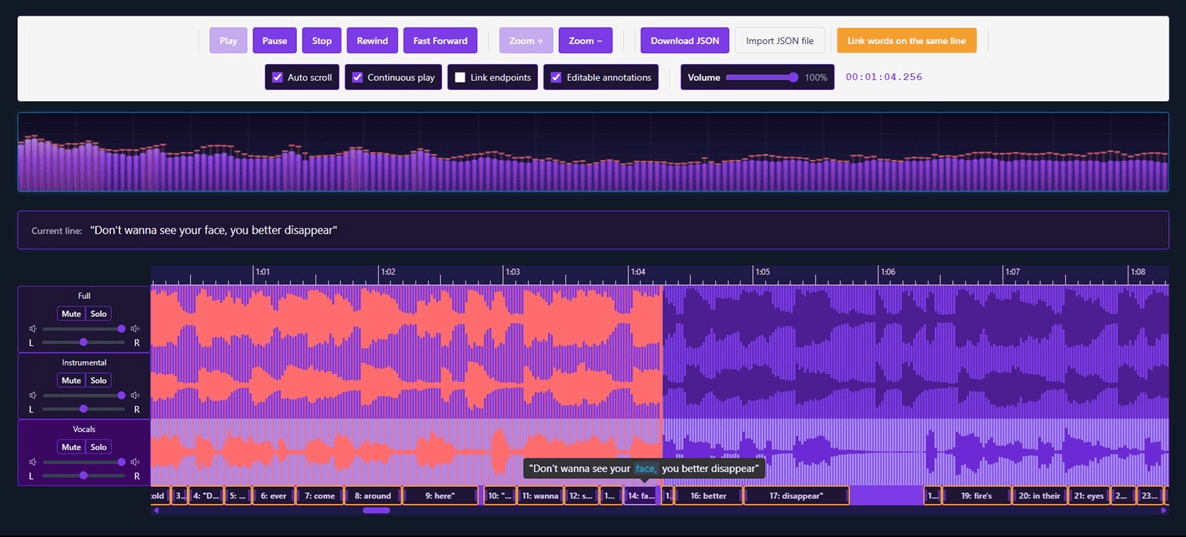Mute the Instrumental track
Viewport: 1186px width, 537px height.
tap(71, 380)
